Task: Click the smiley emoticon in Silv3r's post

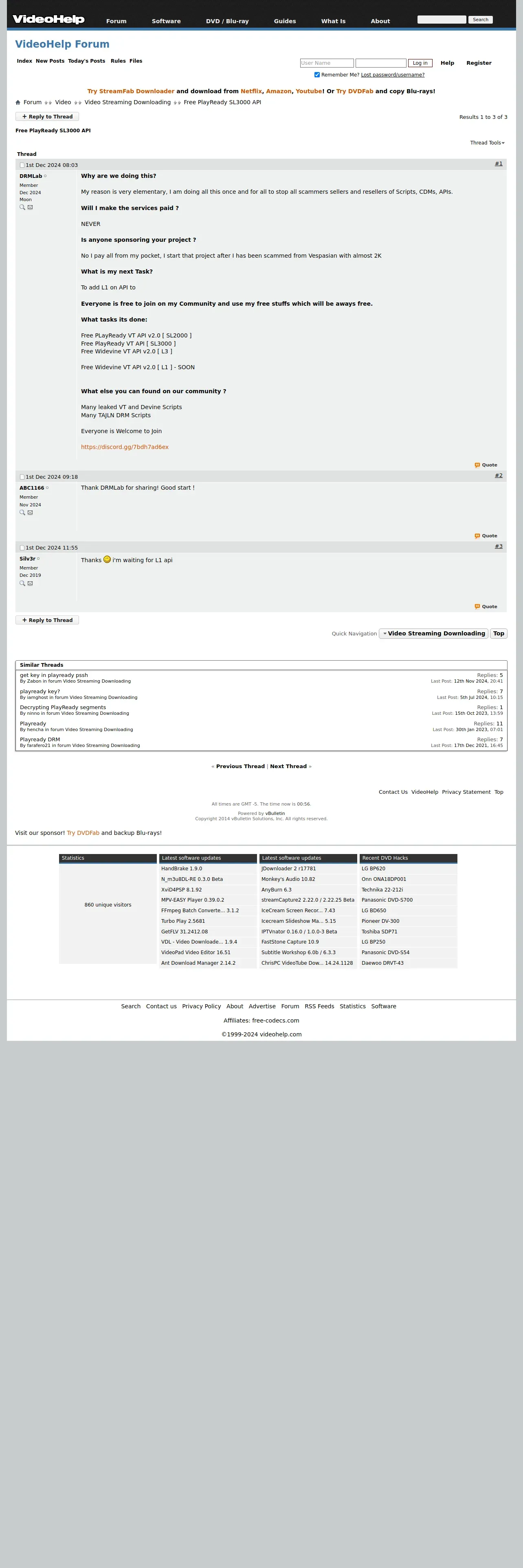Action: point(107,559)
